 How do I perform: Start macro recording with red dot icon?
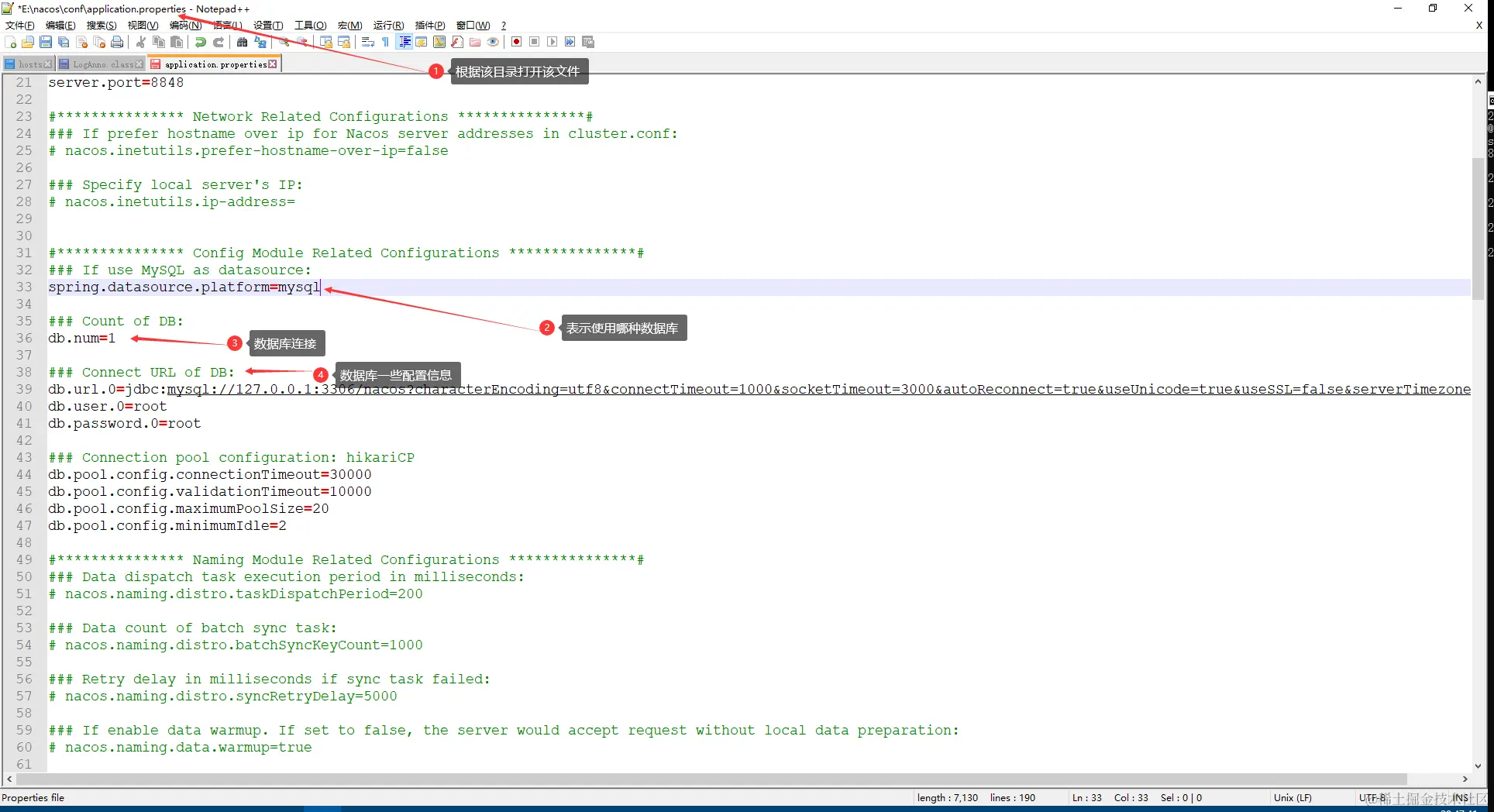pos(516,42)
